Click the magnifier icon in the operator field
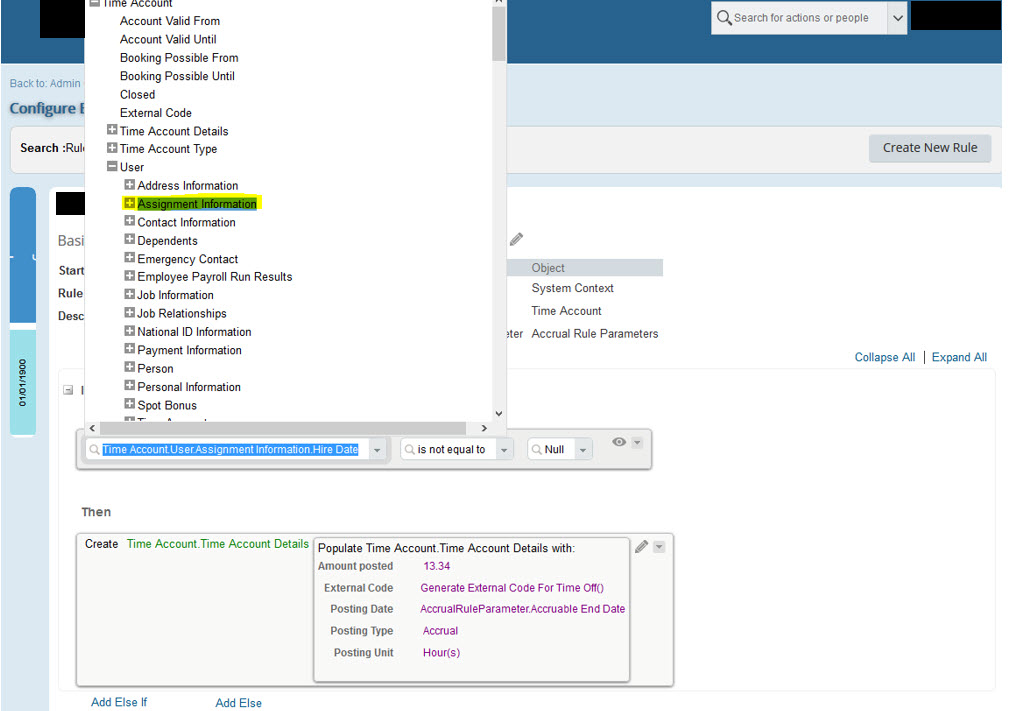1012x711 pixels. click(409, 450)
